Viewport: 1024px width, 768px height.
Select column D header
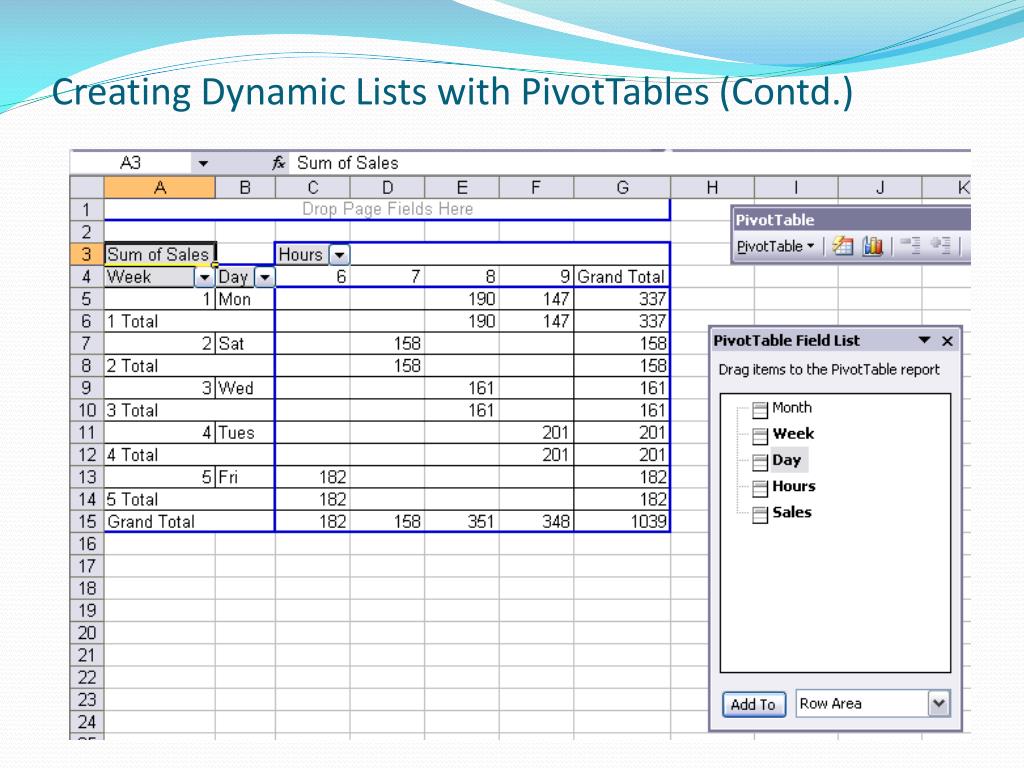pos(387,188)
